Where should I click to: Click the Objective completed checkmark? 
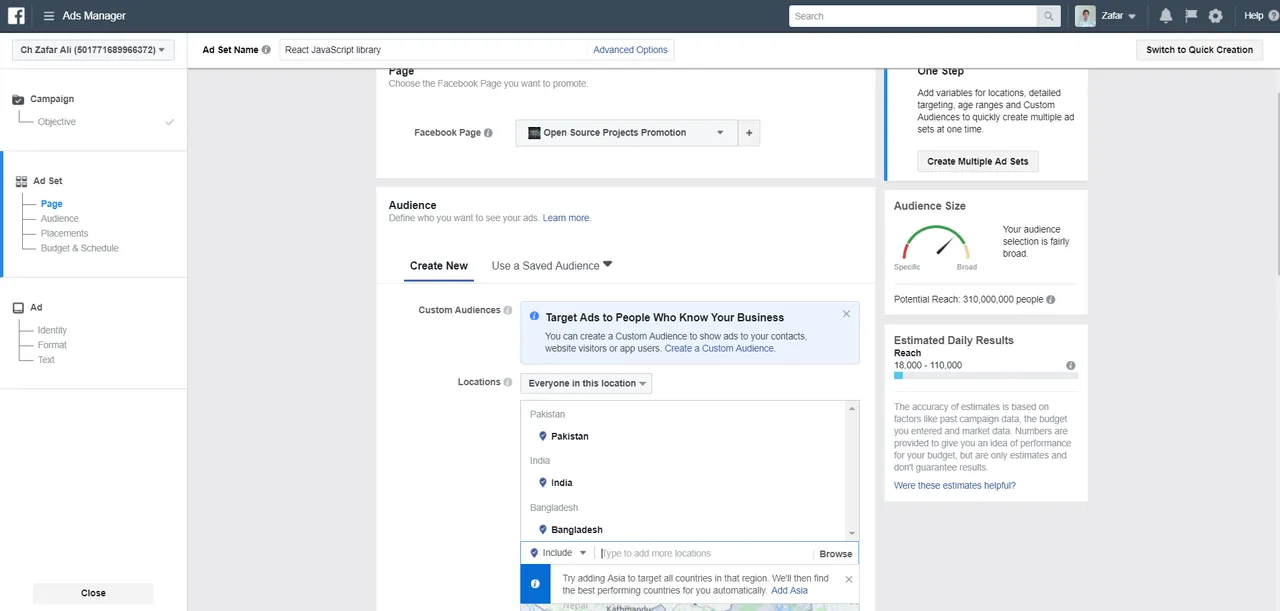pos(170,122)
